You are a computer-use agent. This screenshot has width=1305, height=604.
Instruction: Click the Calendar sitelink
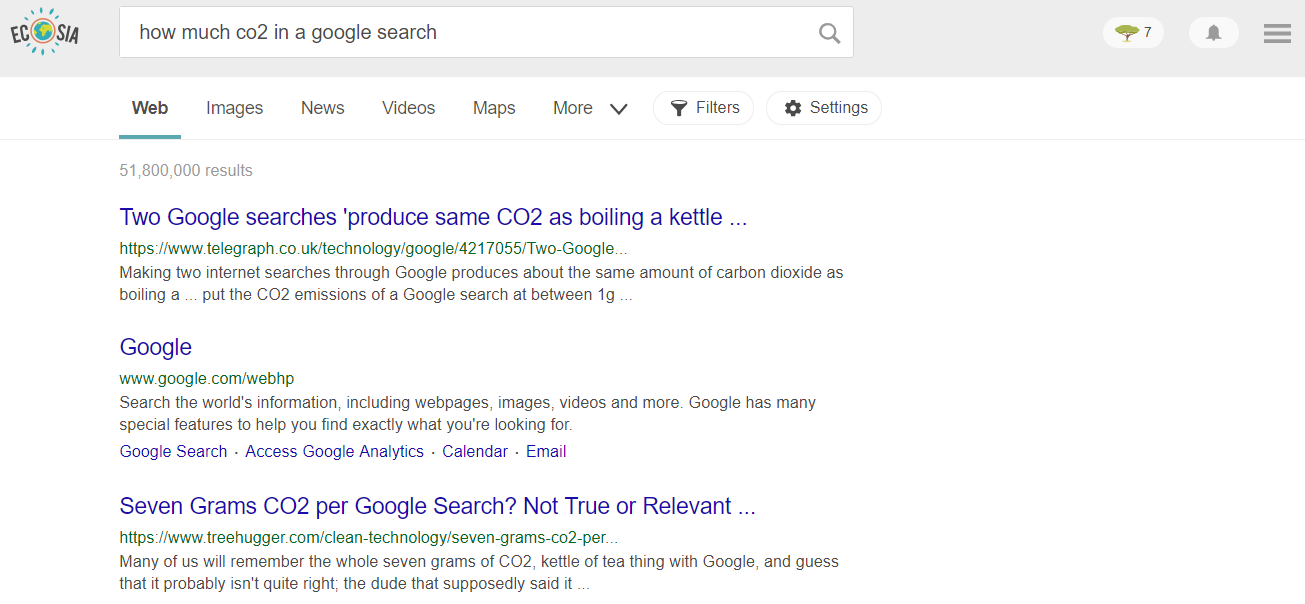(475, 452)
